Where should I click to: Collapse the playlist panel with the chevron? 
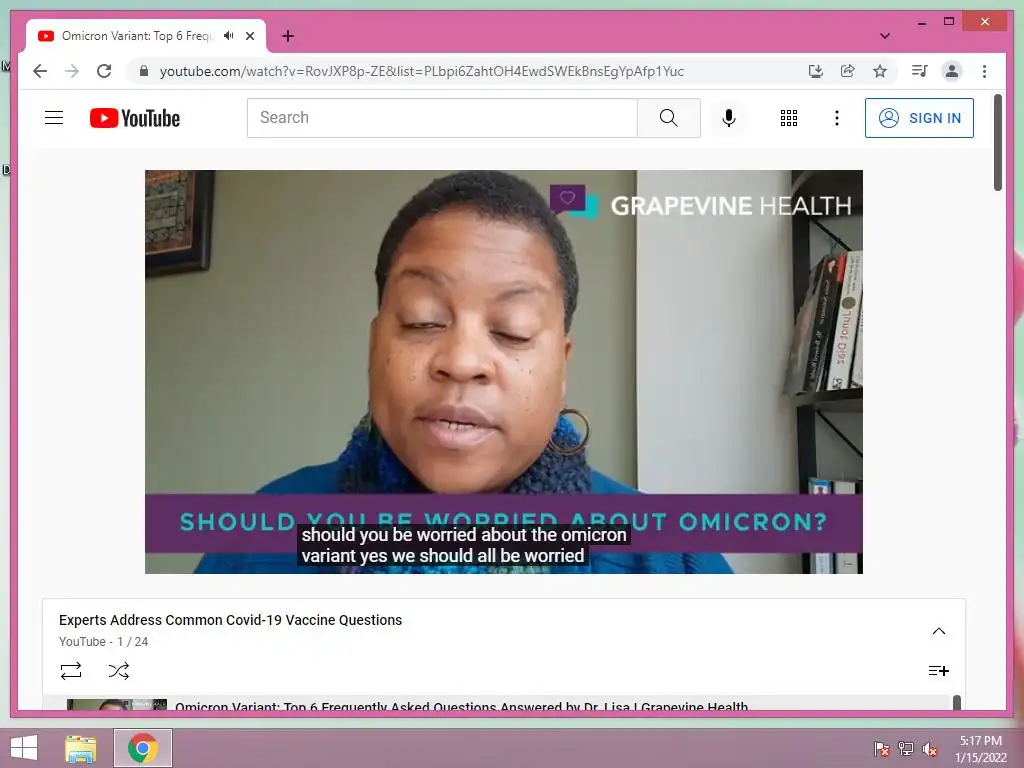(938, 631)
